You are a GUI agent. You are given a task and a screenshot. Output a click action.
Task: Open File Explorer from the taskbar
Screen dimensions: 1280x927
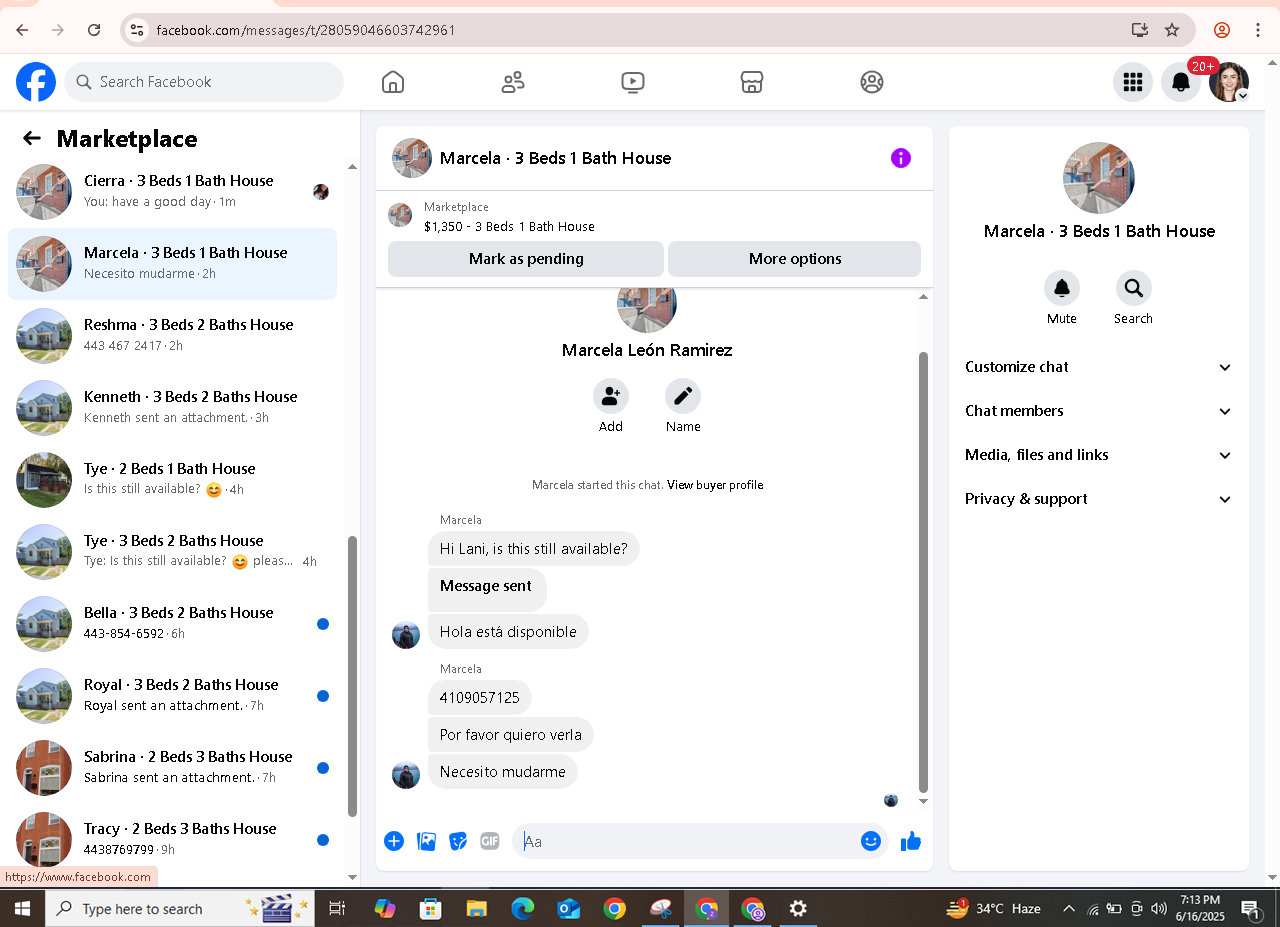(477, 909)
